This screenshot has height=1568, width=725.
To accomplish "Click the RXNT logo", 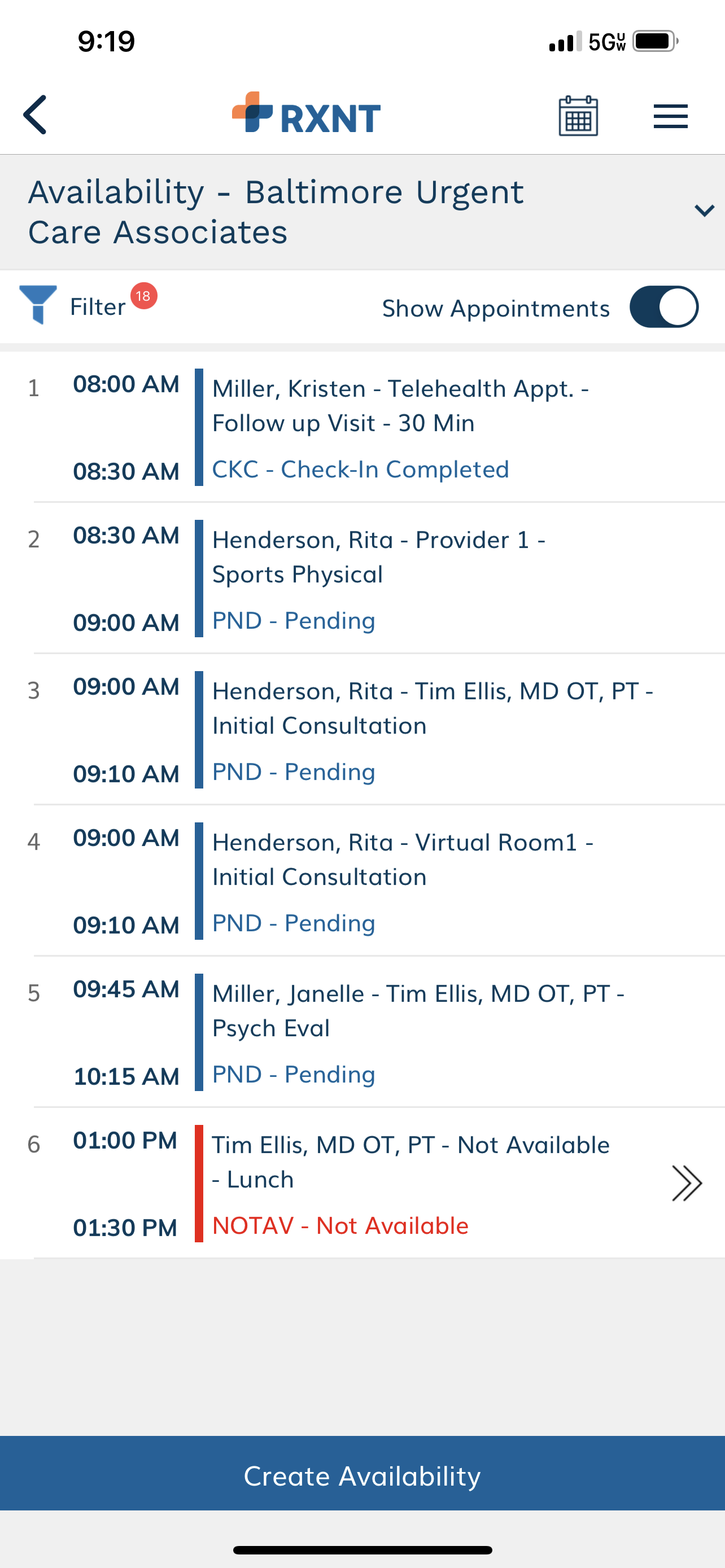I will (x=306, y=113).
